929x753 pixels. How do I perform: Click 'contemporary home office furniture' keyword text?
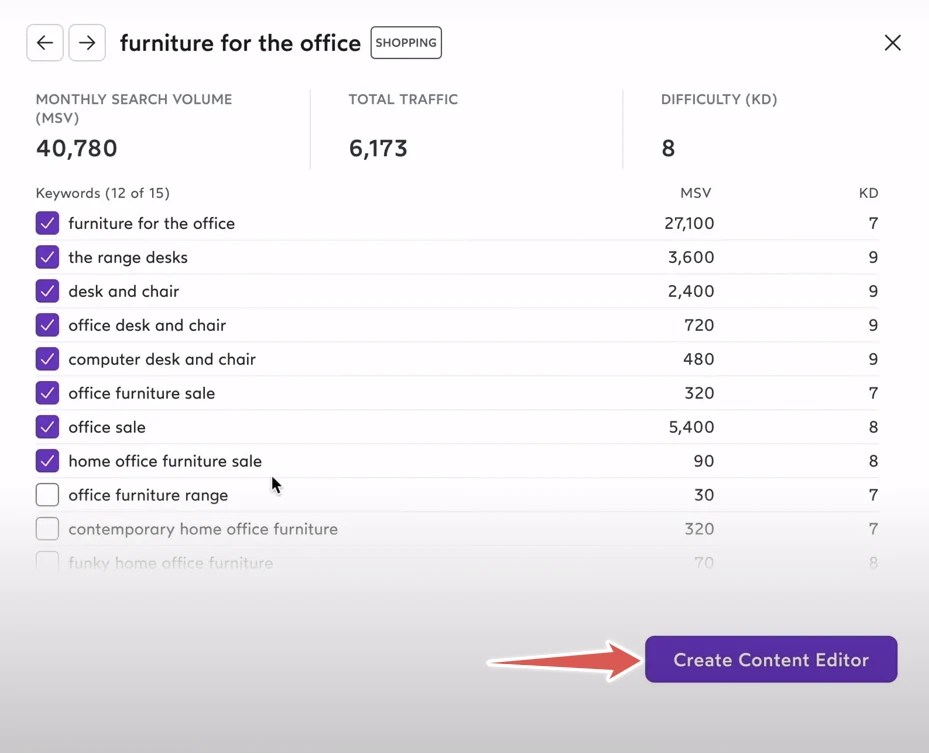click(203, 529)
